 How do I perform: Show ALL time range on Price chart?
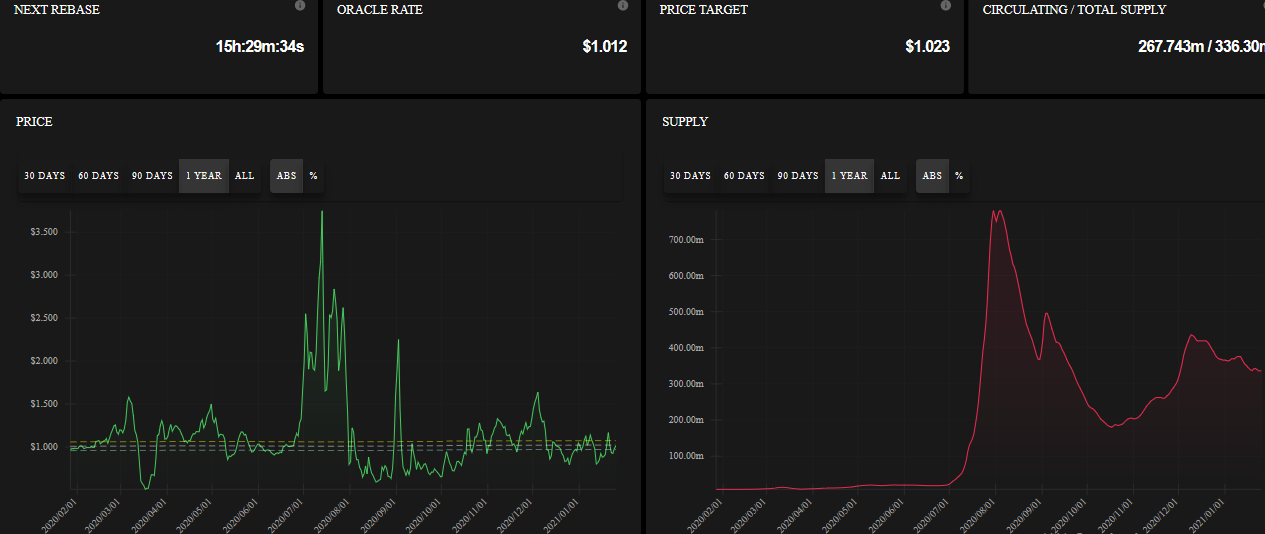245,176
